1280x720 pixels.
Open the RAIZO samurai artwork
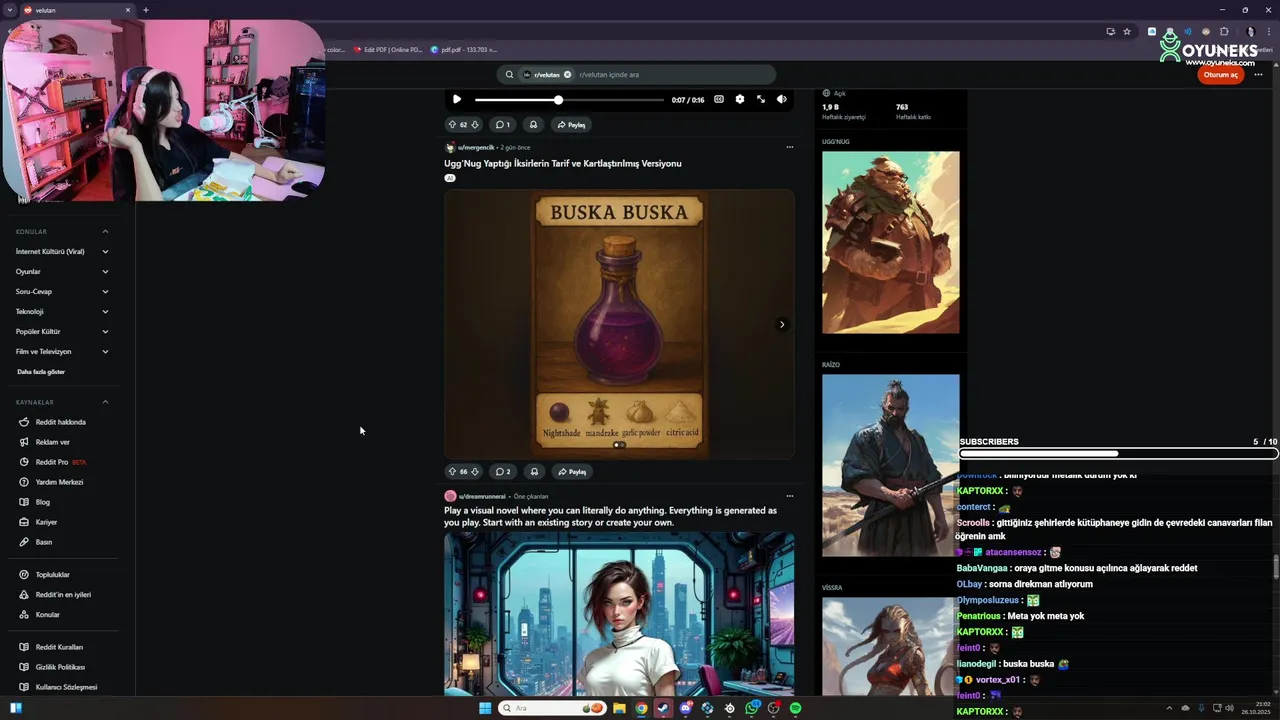(x=890, y=465)
